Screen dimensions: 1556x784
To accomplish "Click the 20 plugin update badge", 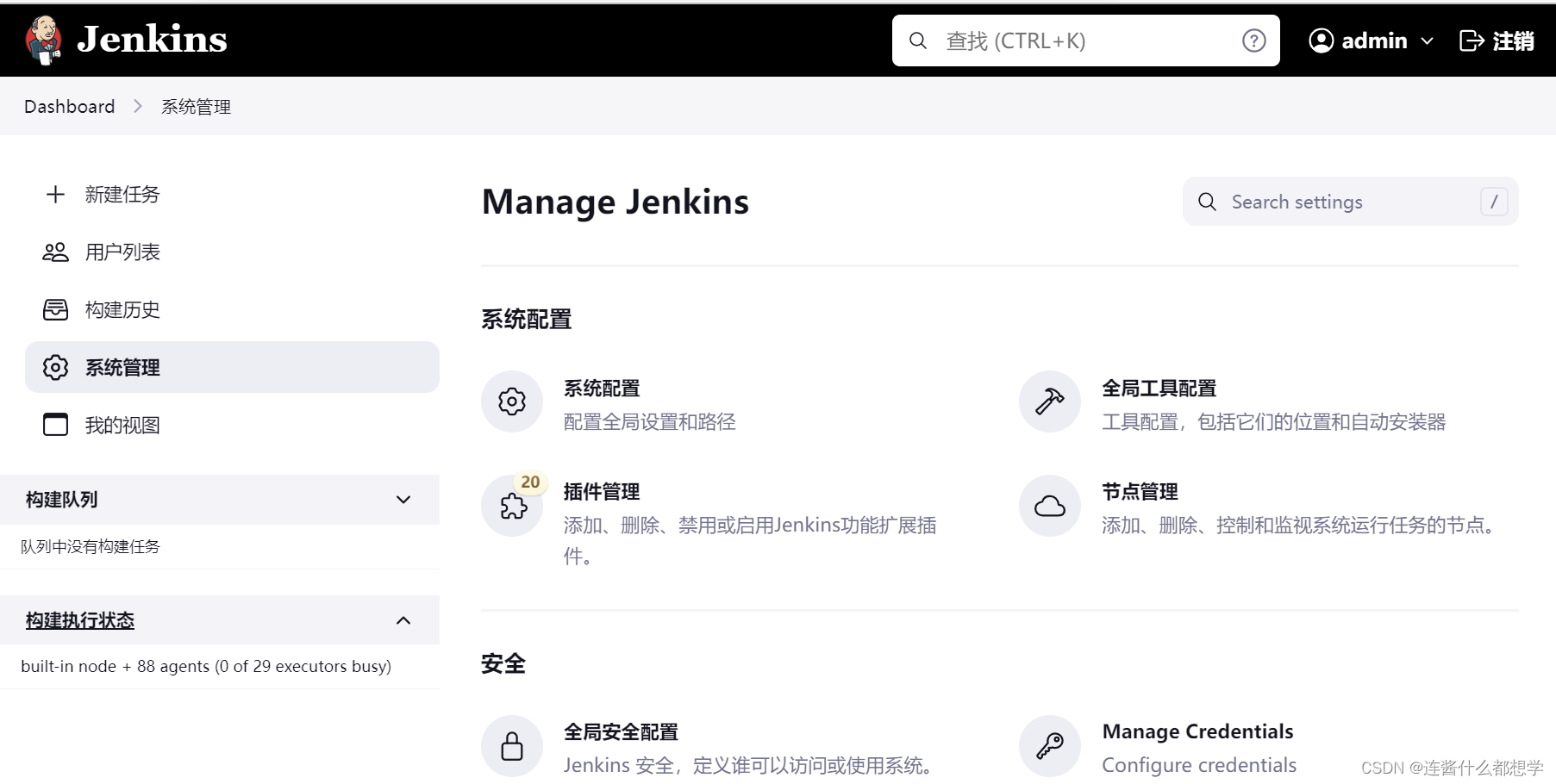I will 529,483.
